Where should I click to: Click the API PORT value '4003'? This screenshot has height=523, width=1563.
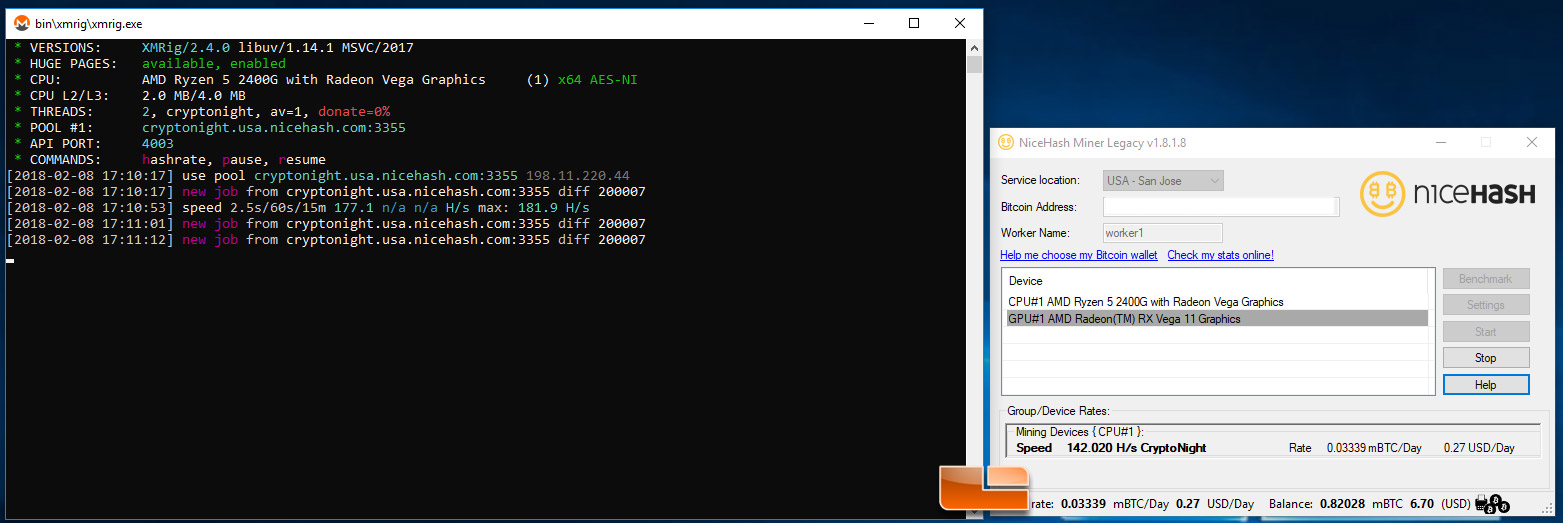coord(158,144)
